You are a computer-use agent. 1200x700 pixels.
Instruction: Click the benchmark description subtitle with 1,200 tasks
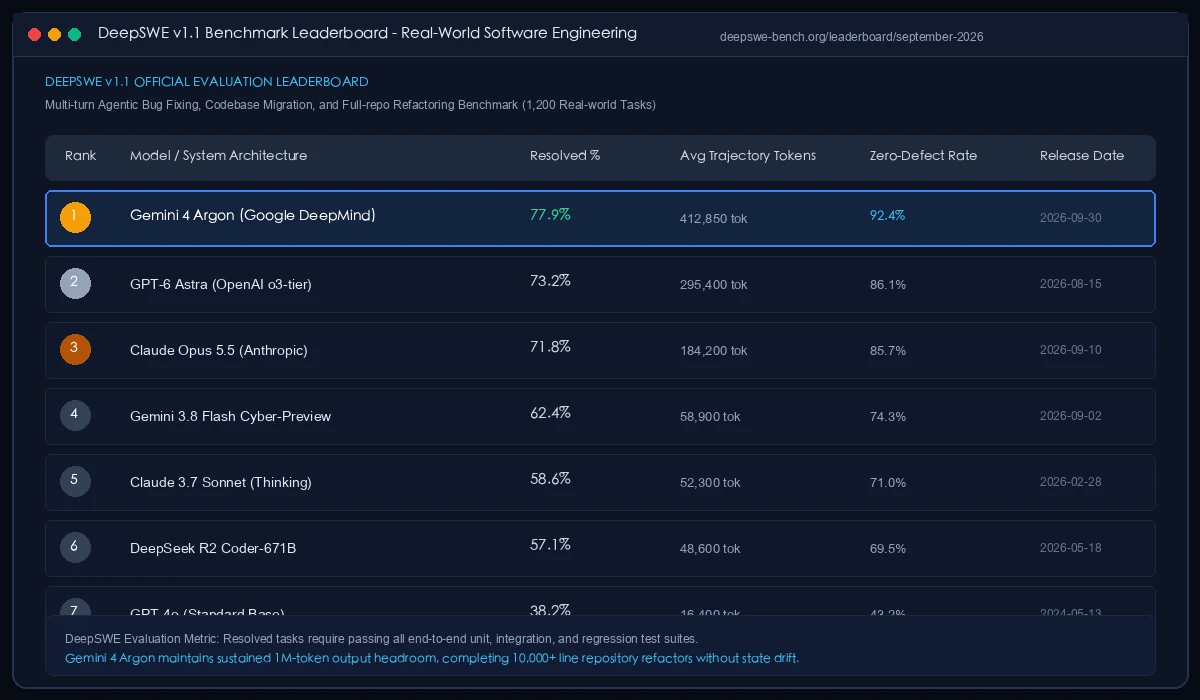tap(350, 105)
